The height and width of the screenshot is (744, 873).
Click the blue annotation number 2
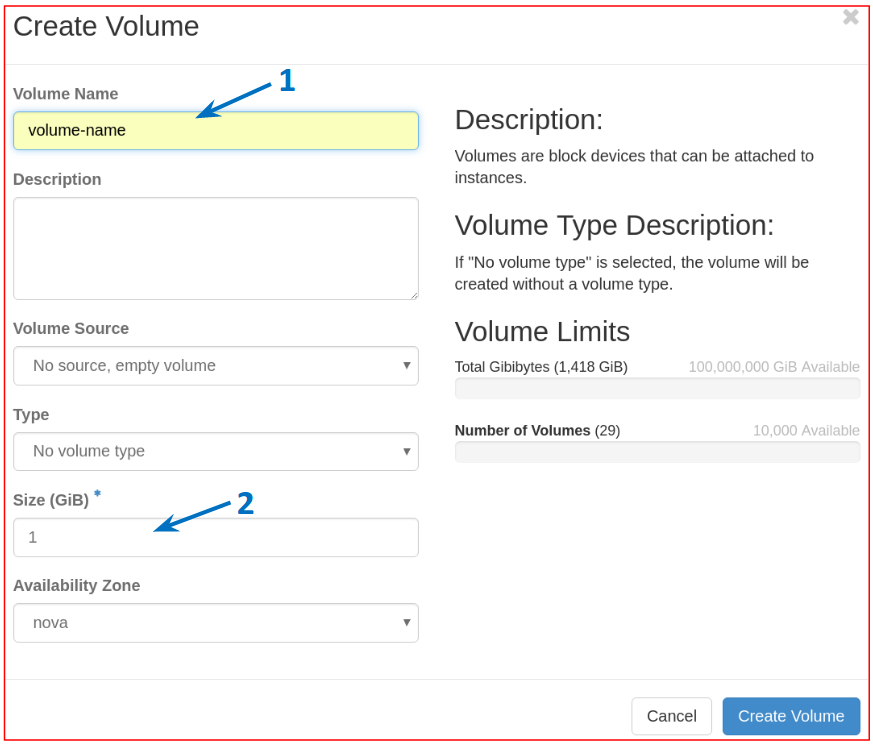click(x=245, y=504)
